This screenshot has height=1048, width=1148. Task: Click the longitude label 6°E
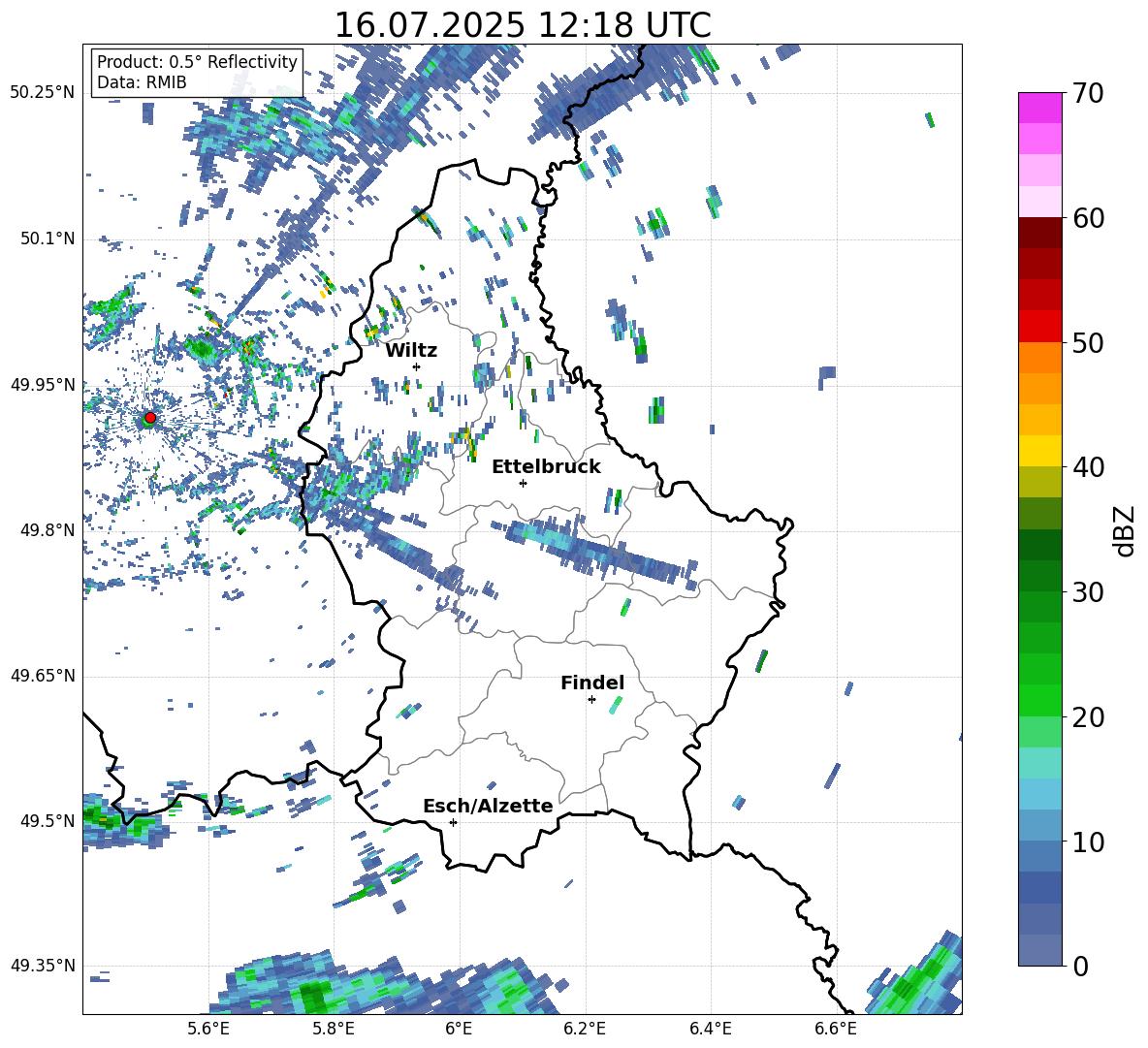coord(459,1029)
